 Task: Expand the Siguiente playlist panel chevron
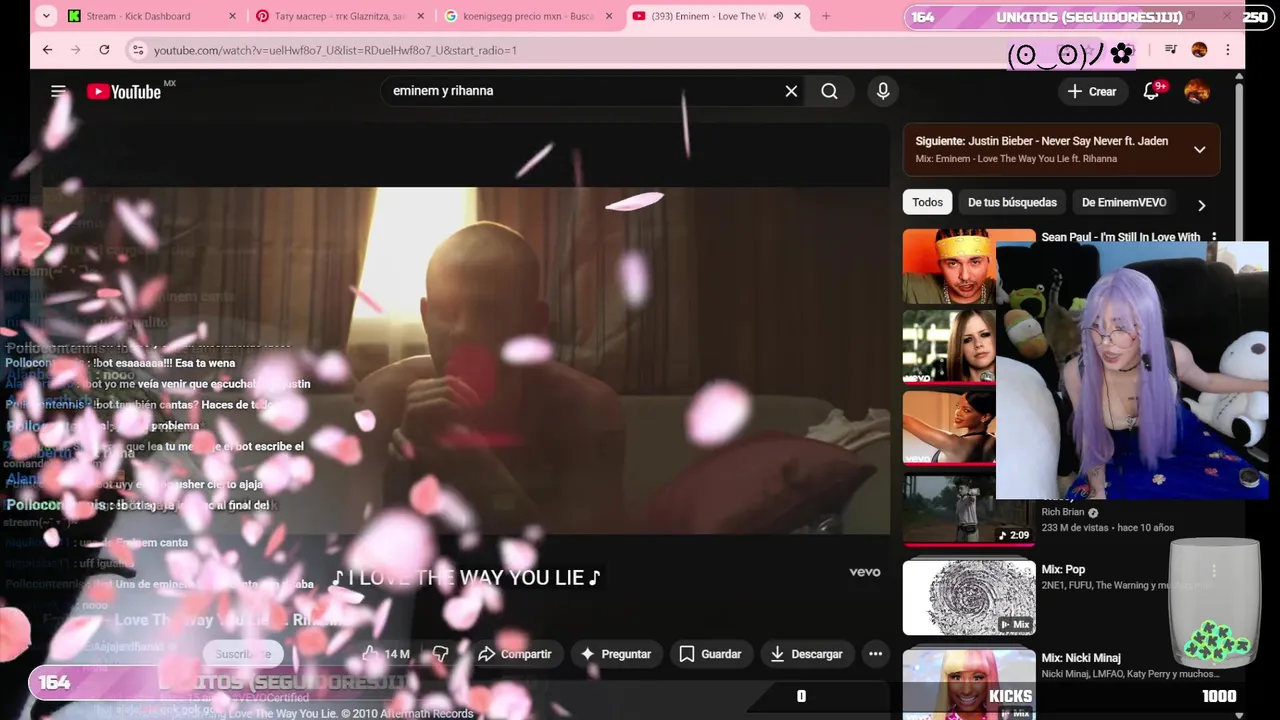(x=1199, y=150)
